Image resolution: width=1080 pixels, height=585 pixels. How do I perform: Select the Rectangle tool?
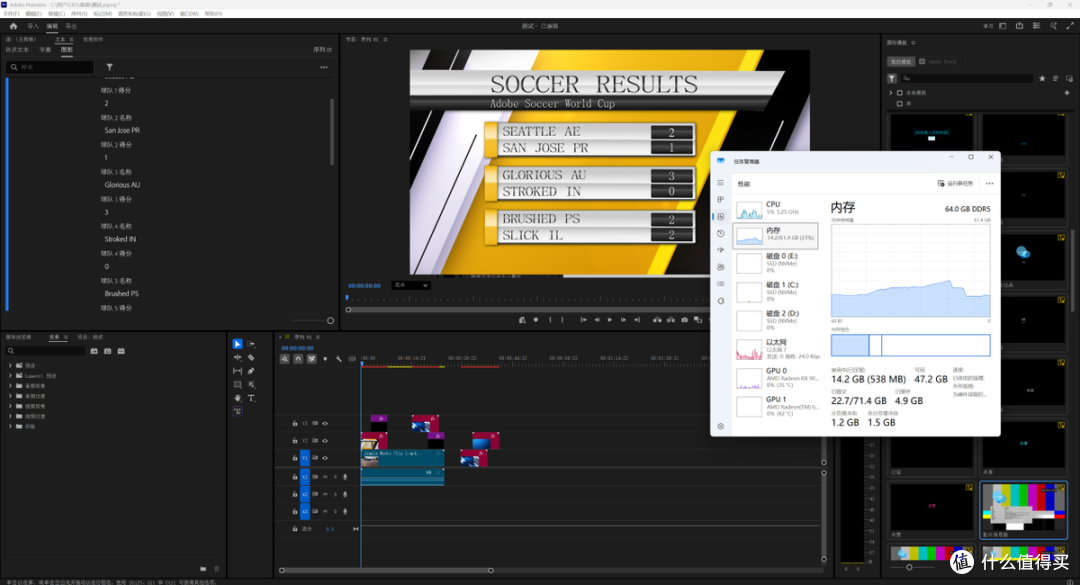coord(238,384)
